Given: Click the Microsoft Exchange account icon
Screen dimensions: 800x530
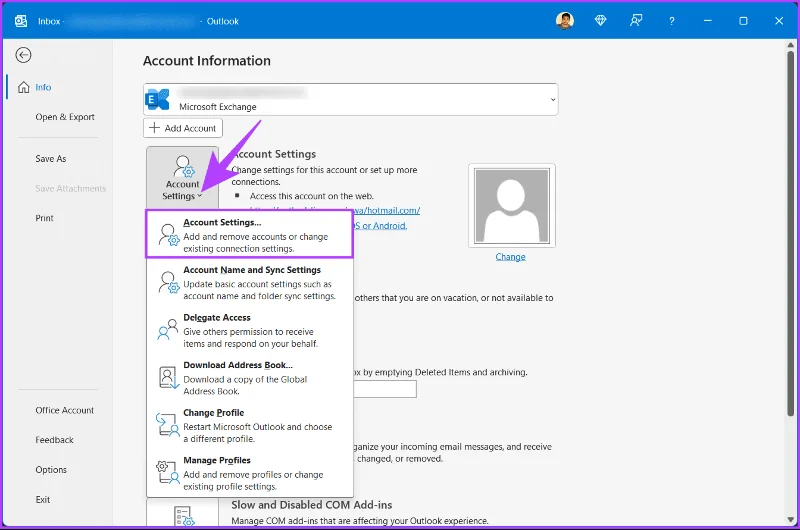Looking at the screenshot, I should pos(157,99).
